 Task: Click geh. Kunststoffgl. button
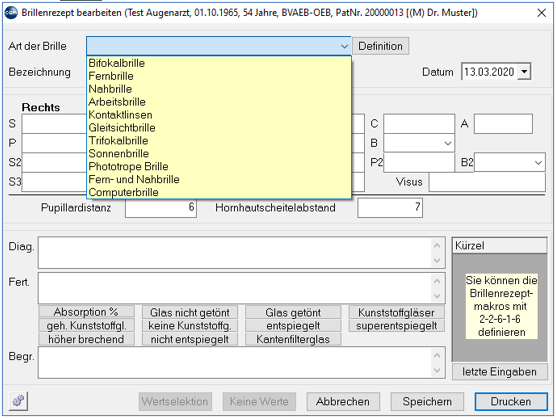click(x=86, y=325)
